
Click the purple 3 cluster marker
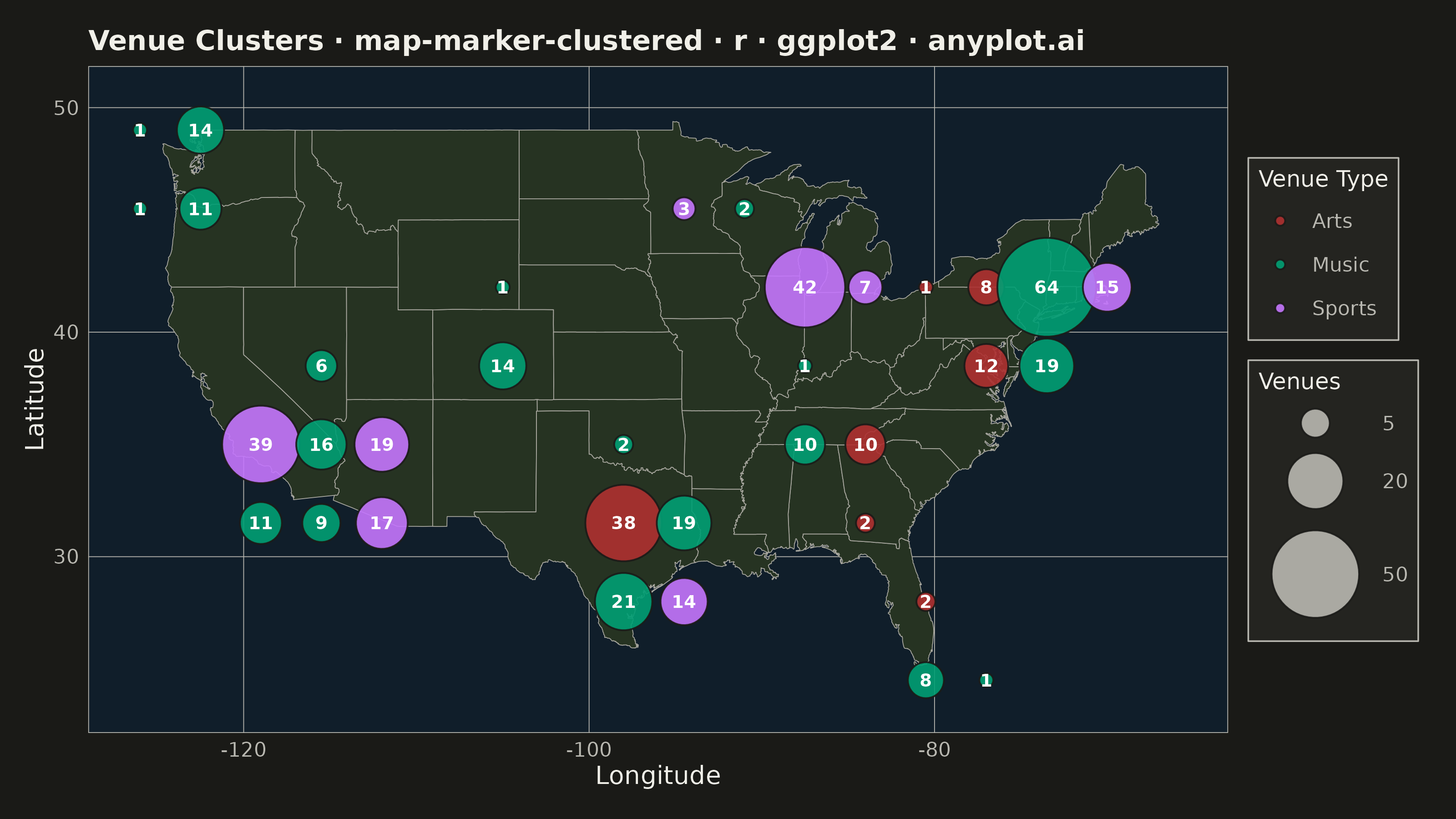[683, 208]
